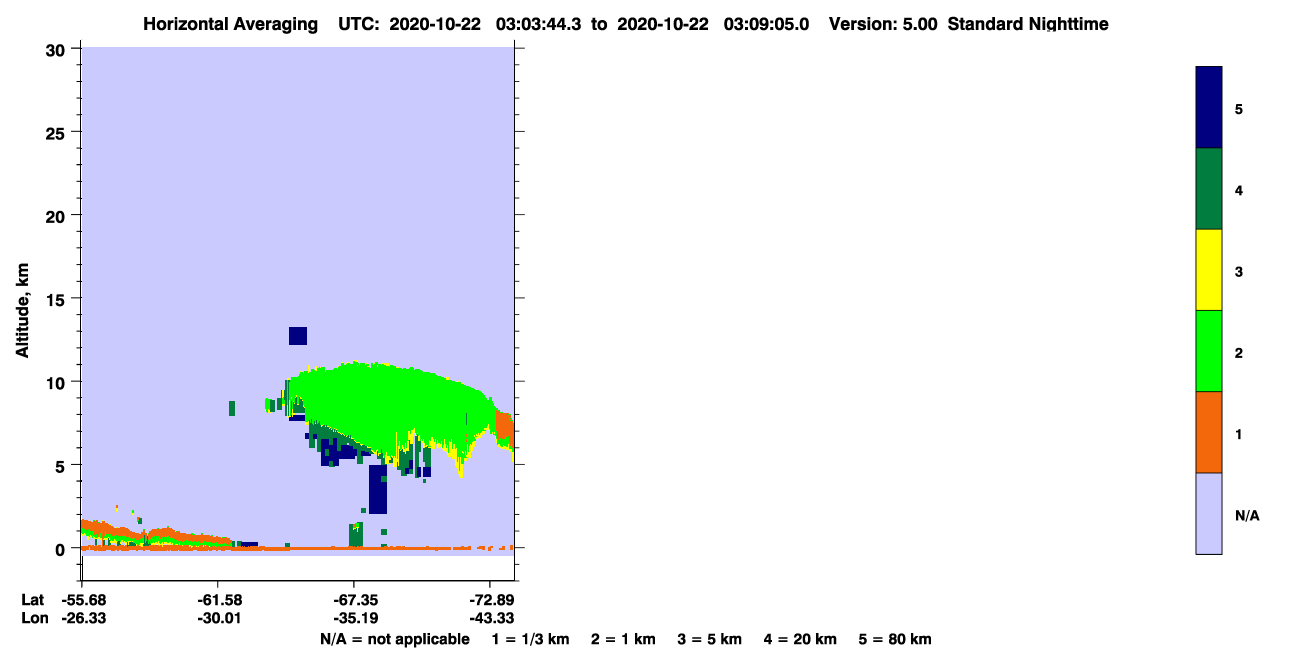Click the orange colorbar segment for level 1

(1209, 432)
